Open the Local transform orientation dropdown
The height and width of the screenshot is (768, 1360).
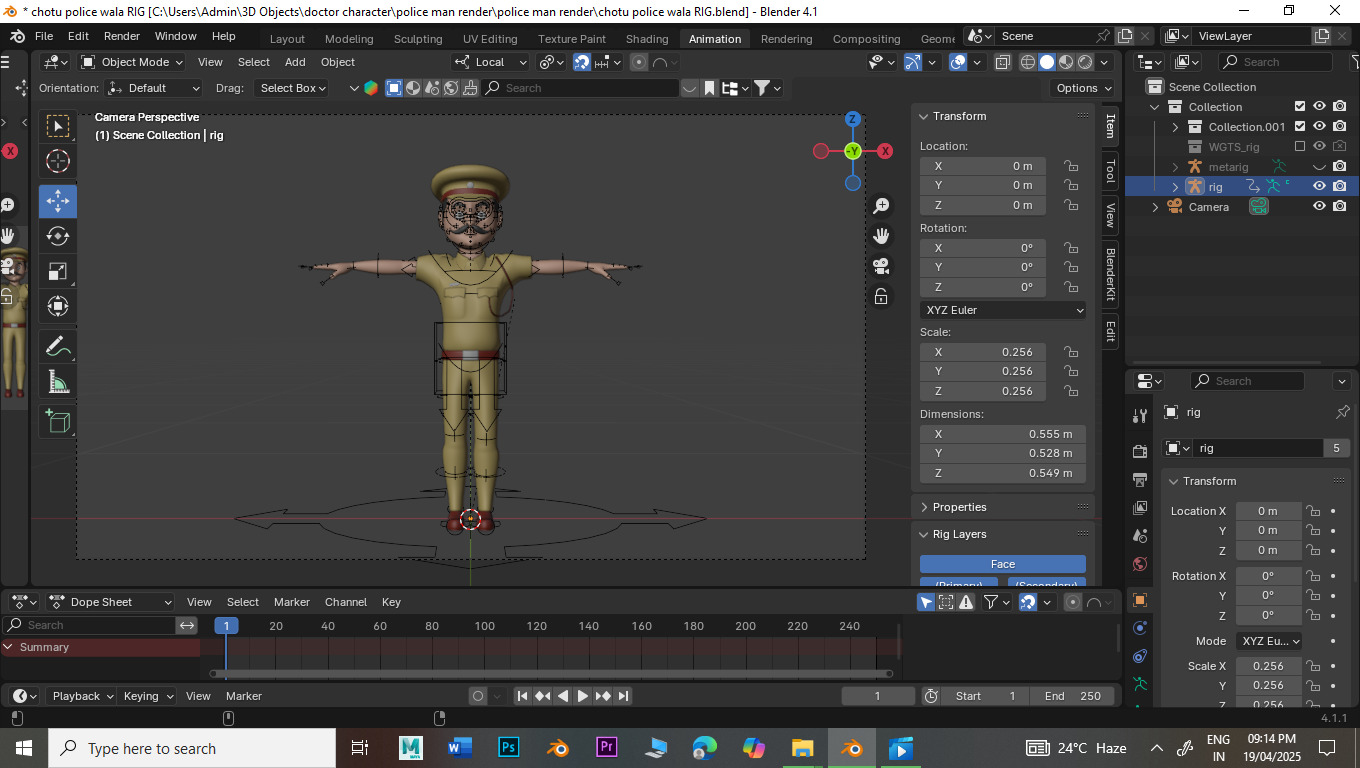490,62
